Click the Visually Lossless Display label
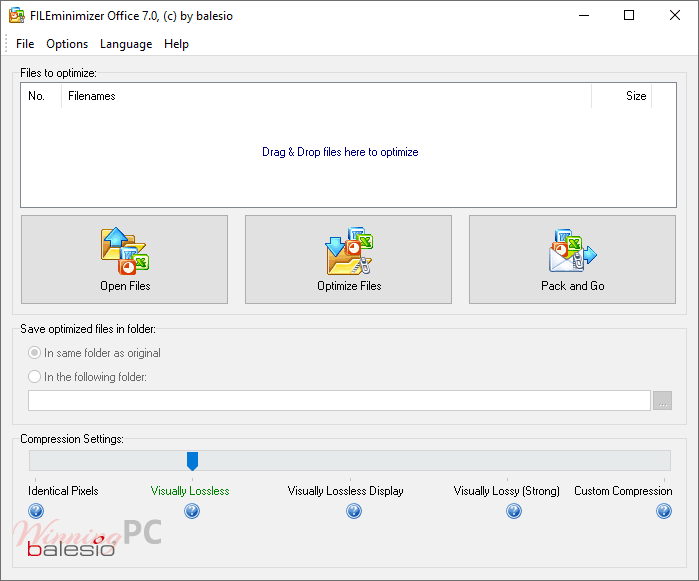The image size is (699, 581). click(345, 491)
